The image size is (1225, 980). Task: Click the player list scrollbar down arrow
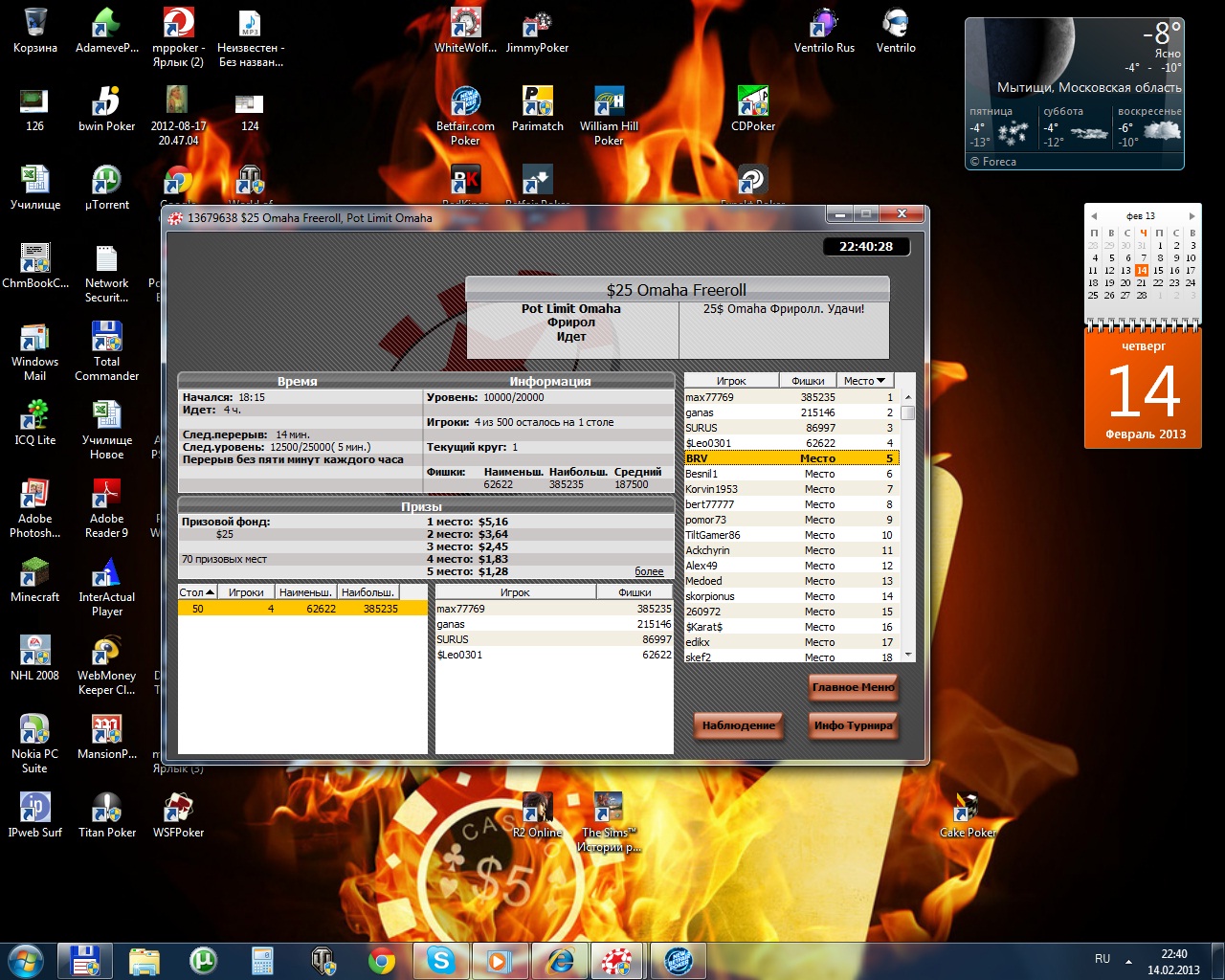tap(908, 655)
